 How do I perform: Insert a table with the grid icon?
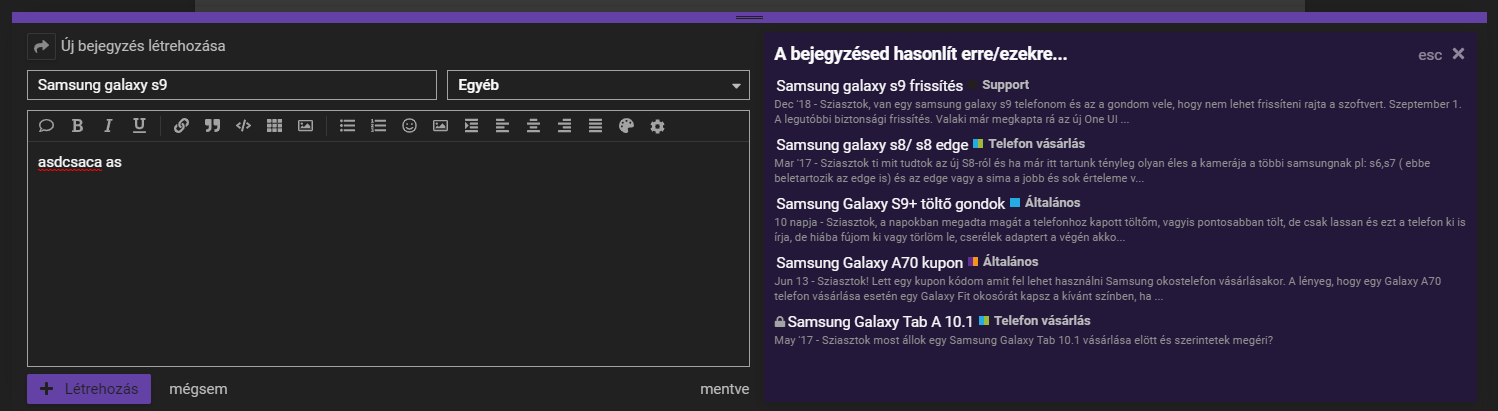click(x=274, y=126)
